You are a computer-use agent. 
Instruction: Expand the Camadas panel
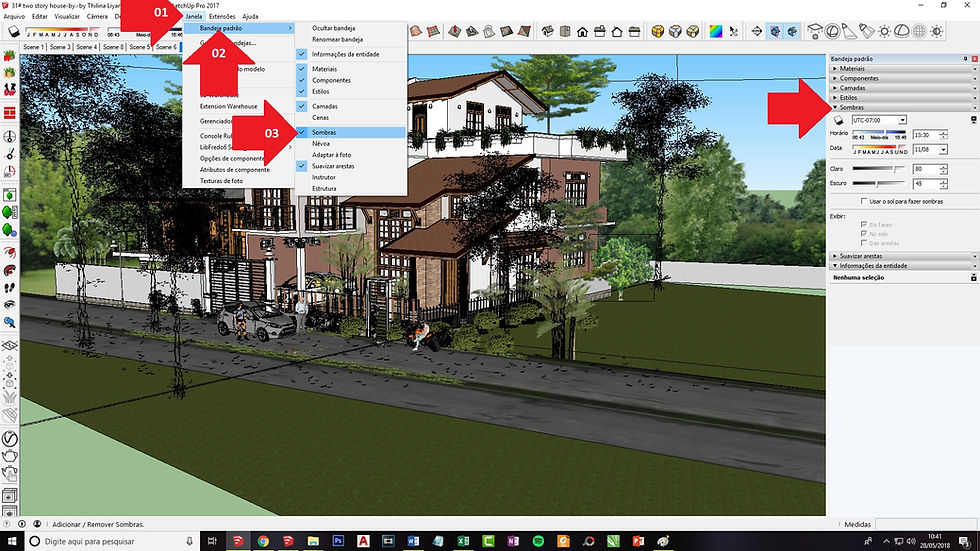[x=904, y=88]
